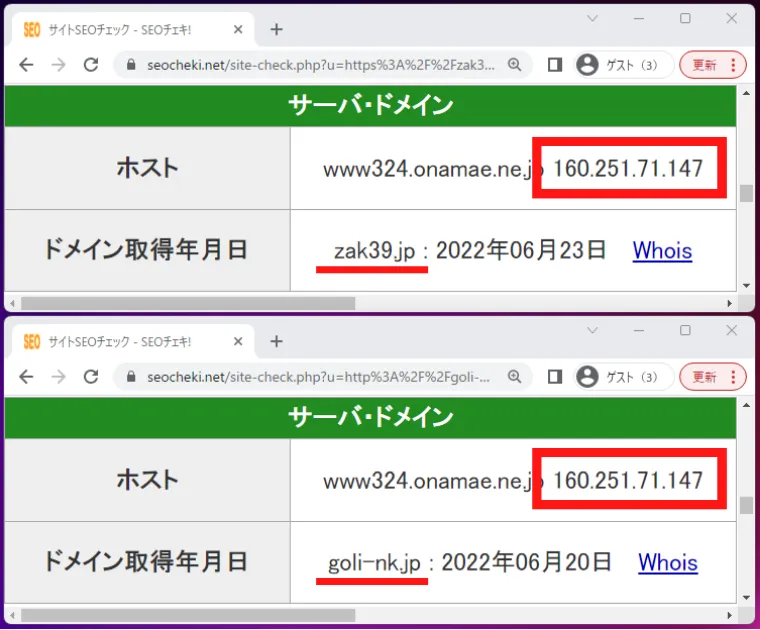Expand the tab search chevron in the top window

592,18
